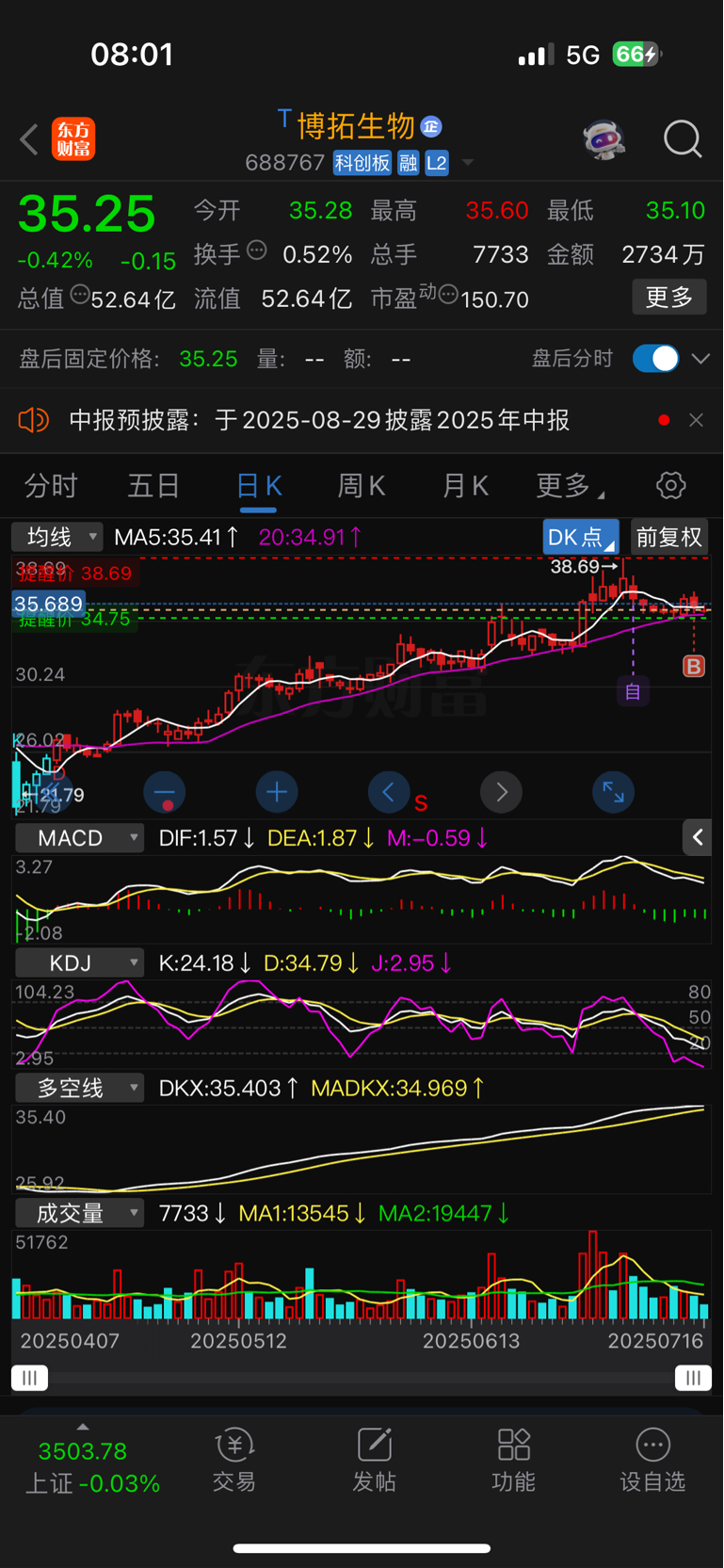Image resolution: width=724 pixels, height=1568 pixels.
Task: Switch to 周K tab
Action: pos(362,486)
